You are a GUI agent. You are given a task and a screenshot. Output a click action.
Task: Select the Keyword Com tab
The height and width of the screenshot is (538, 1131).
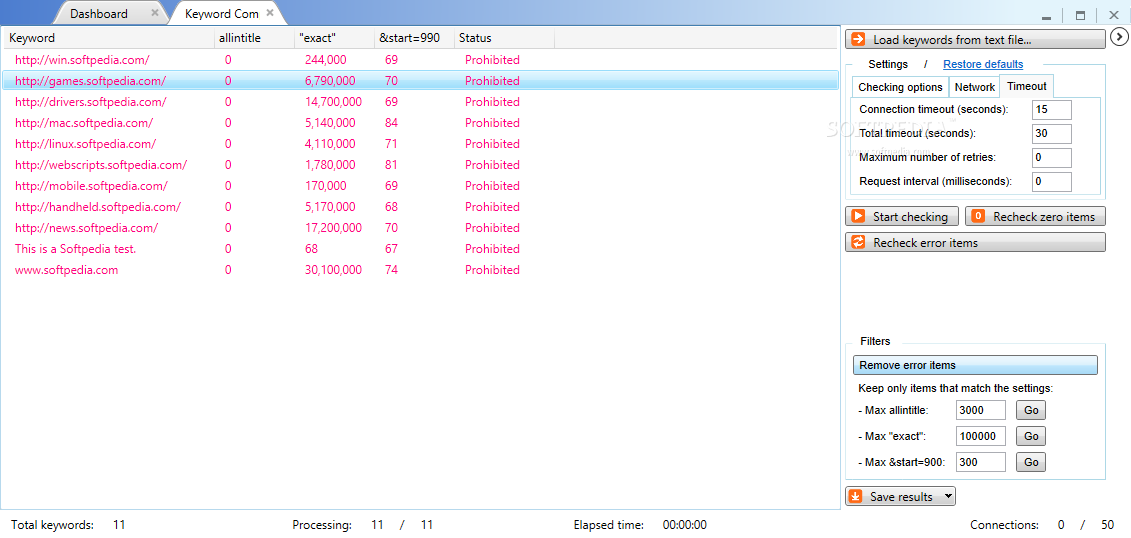pyautogui.click(x=221, y=14)
